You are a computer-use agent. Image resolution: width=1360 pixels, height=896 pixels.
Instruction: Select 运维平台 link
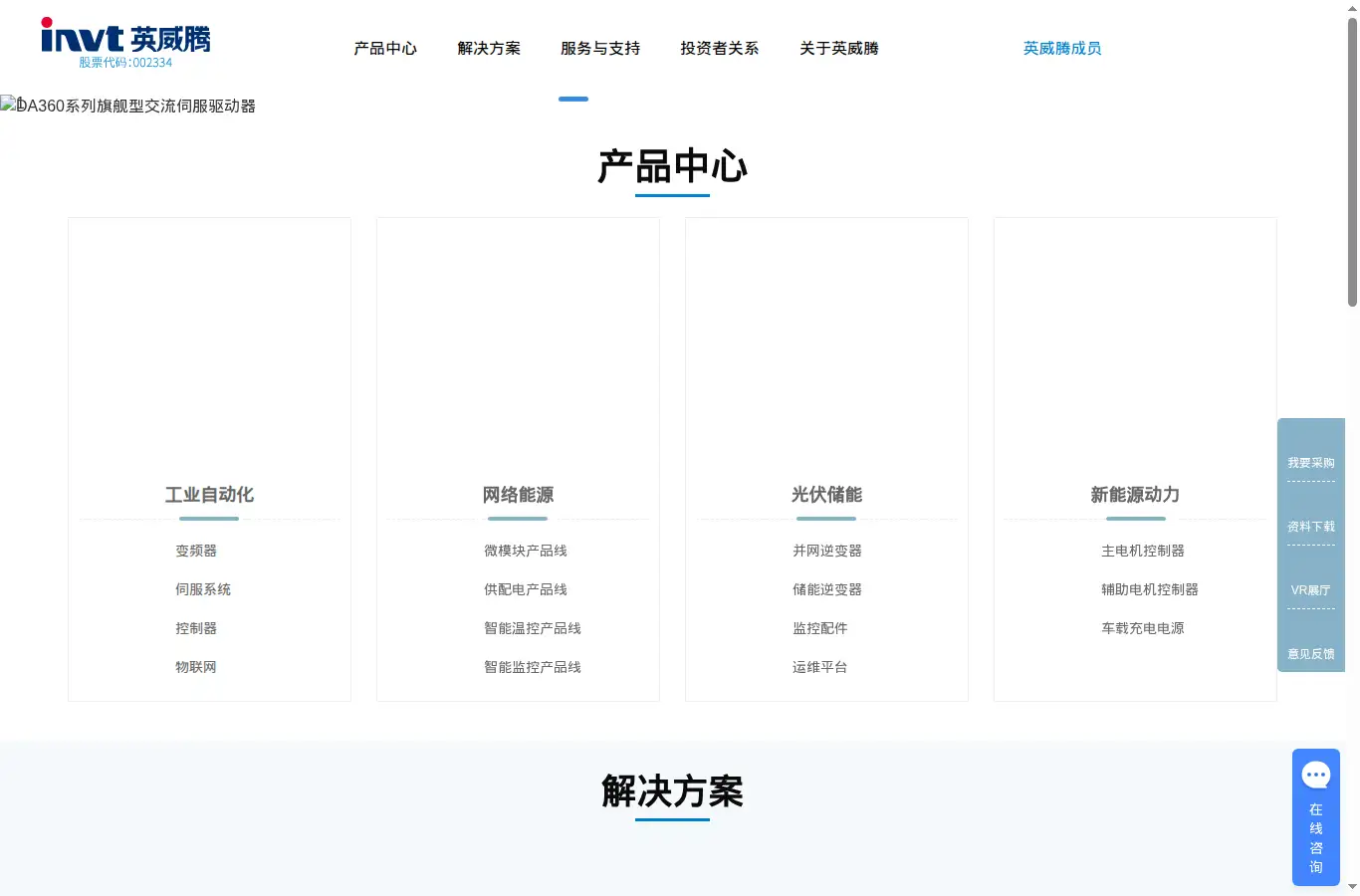(x=820, y=667)
